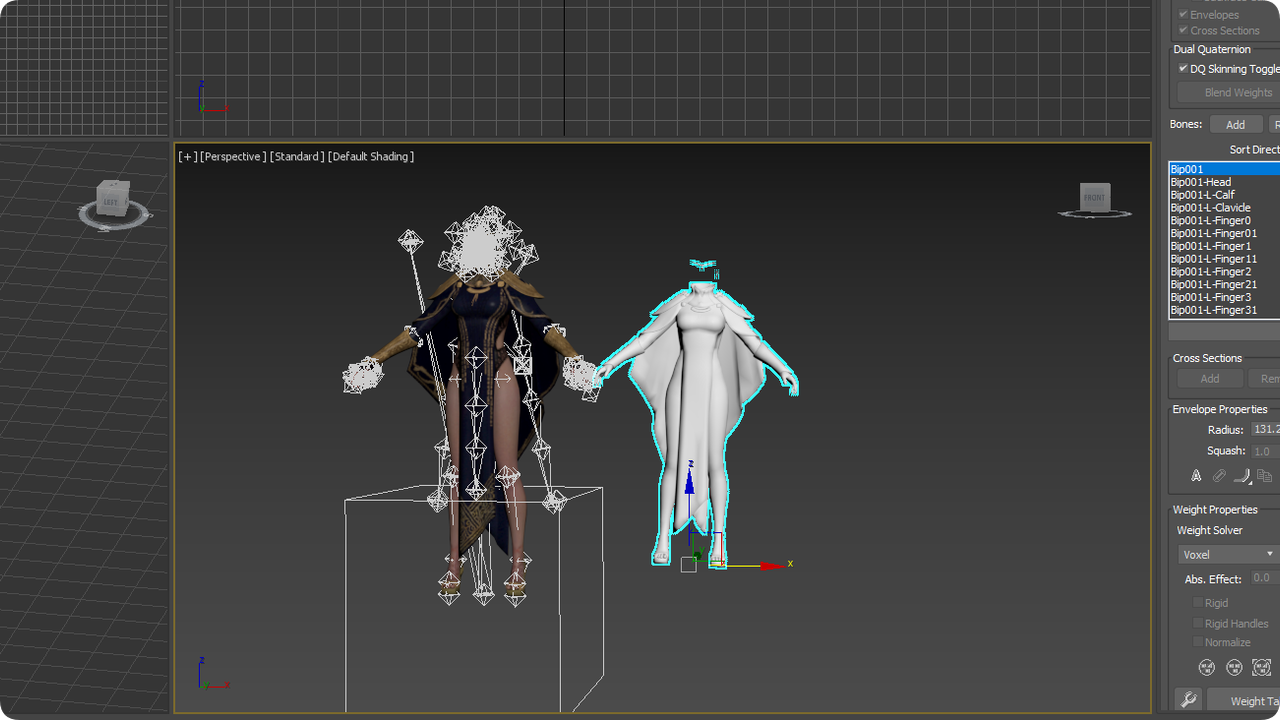The width and height of the screenshot is (1280, 720).
Task: Click the Blend Weights button
Action: [x=1229, y=93]
